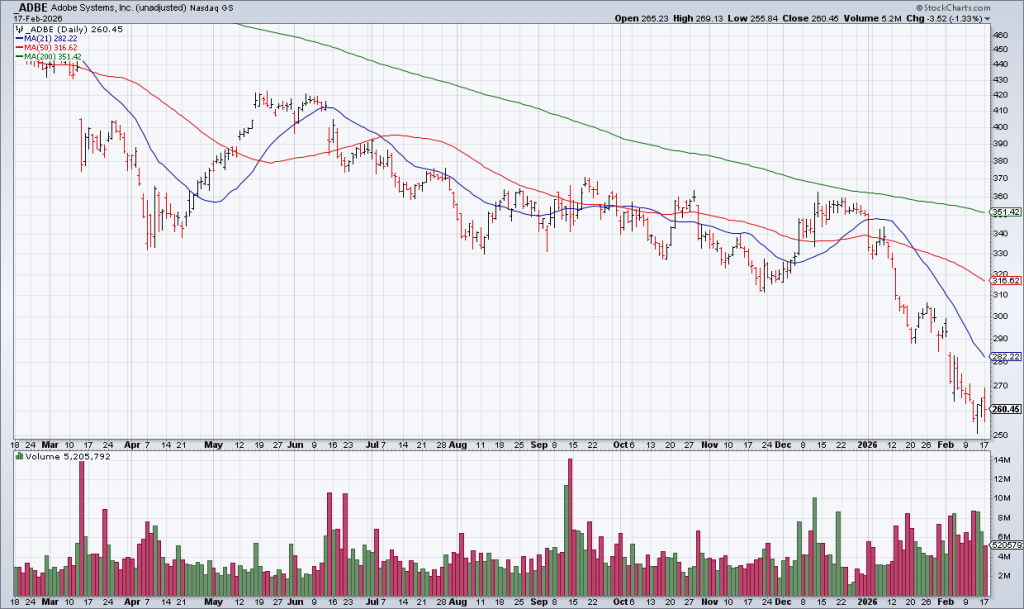Image resolution: width=1024 pixels, height=609 pixels.
Task: Click the 12M volume axis label
Action: [1002, 479]
